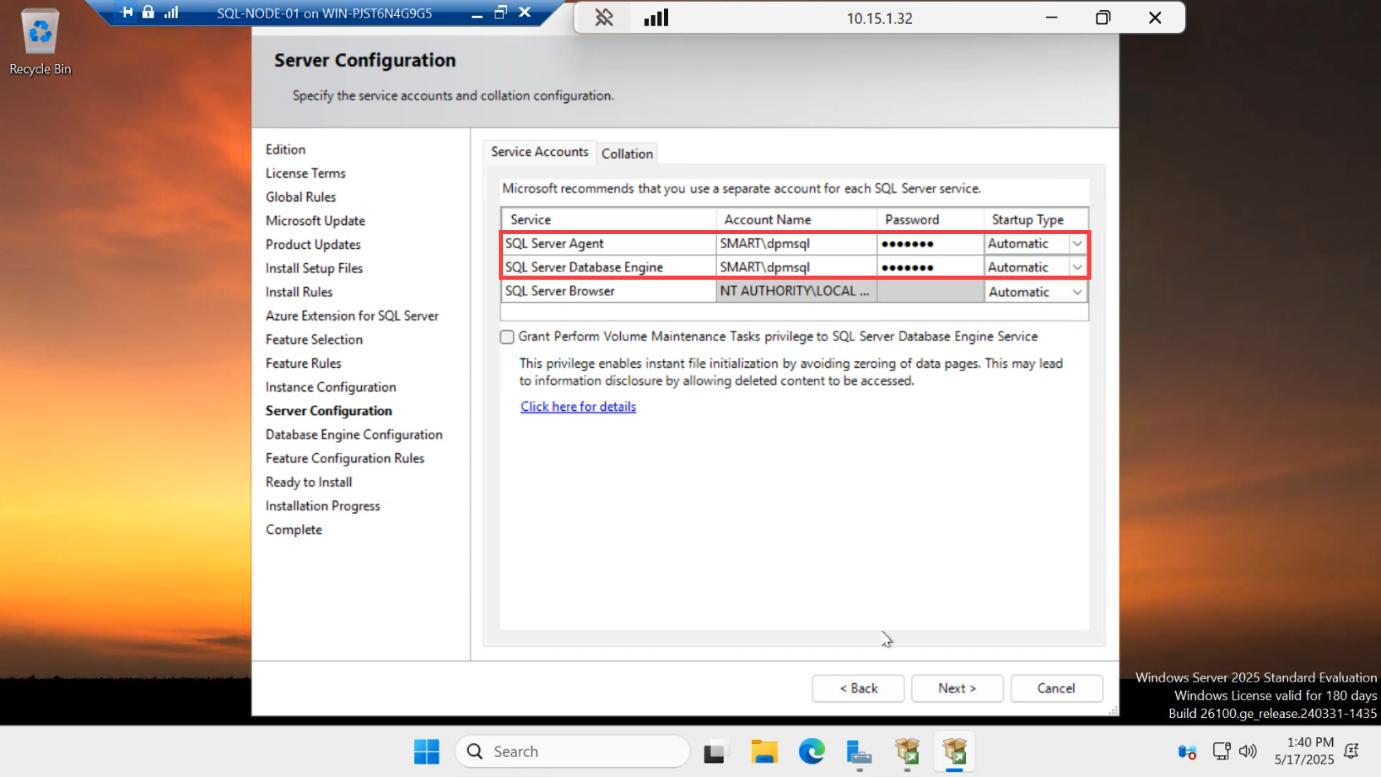1381x777 pixels.
Task: Click License Terms step in sidebar
Action: (x=305, y=174)
